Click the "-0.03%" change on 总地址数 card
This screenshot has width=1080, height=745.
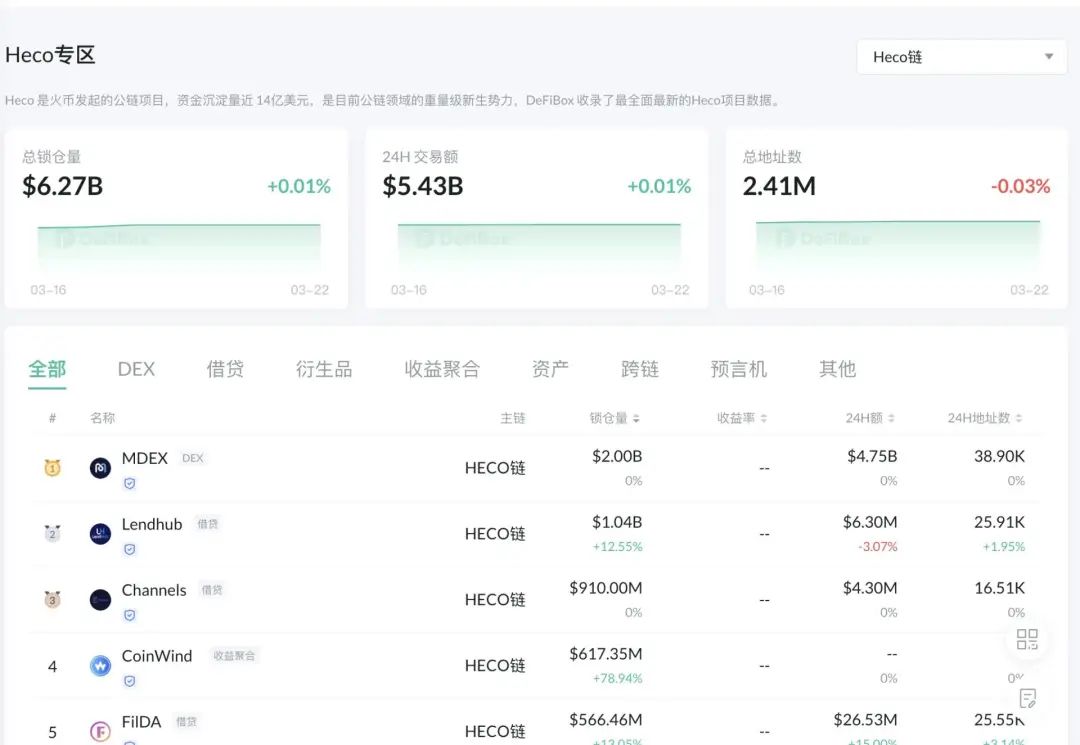(1021, 186)
